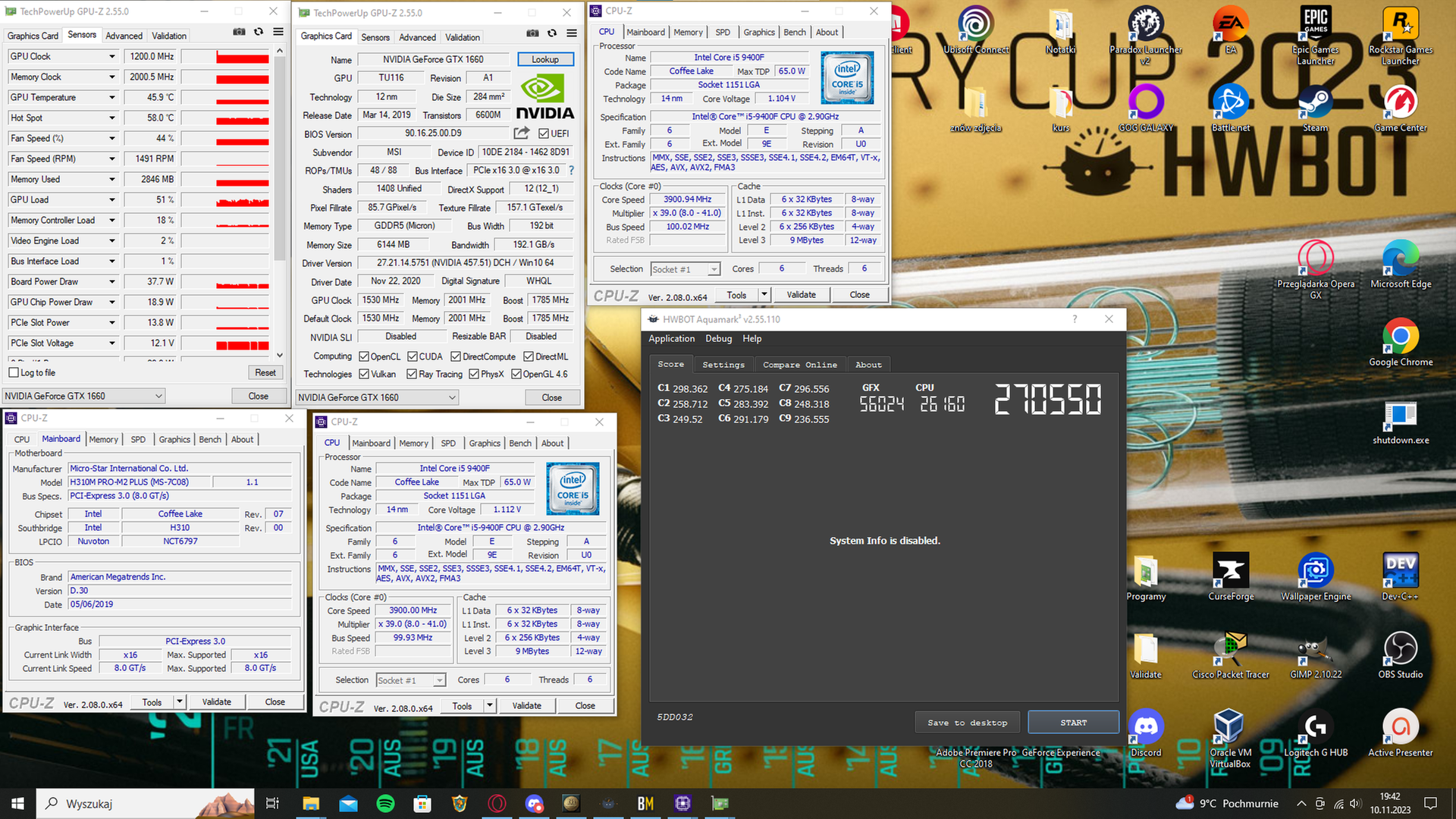Open Wallpaper Engine desktop icon
The image size is (1456, 819).
point(1316,576)
